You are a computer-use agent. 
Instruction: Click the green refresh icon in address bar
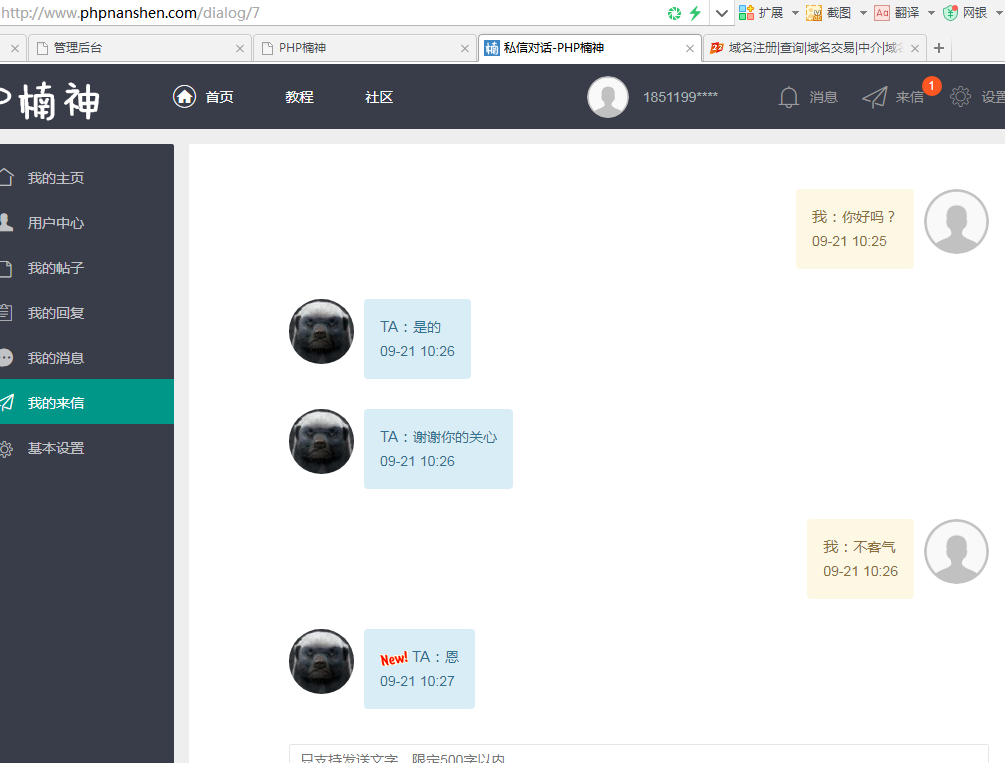(674, 13)
